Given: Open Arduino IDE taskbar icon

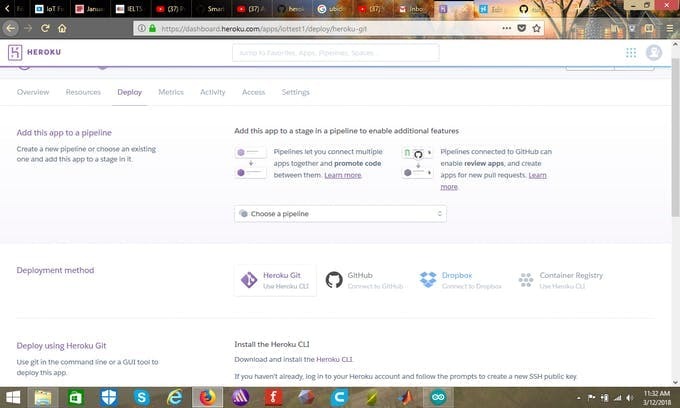Looking at the screenshot, I should point(438,398).
